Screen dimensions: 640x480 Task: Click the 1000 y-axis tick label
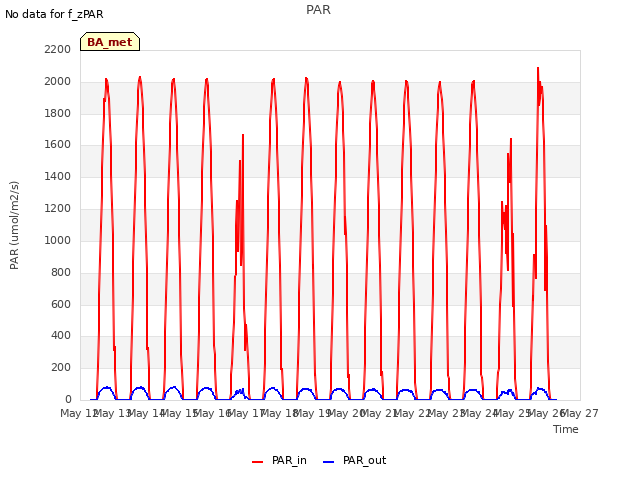(58, 240)
